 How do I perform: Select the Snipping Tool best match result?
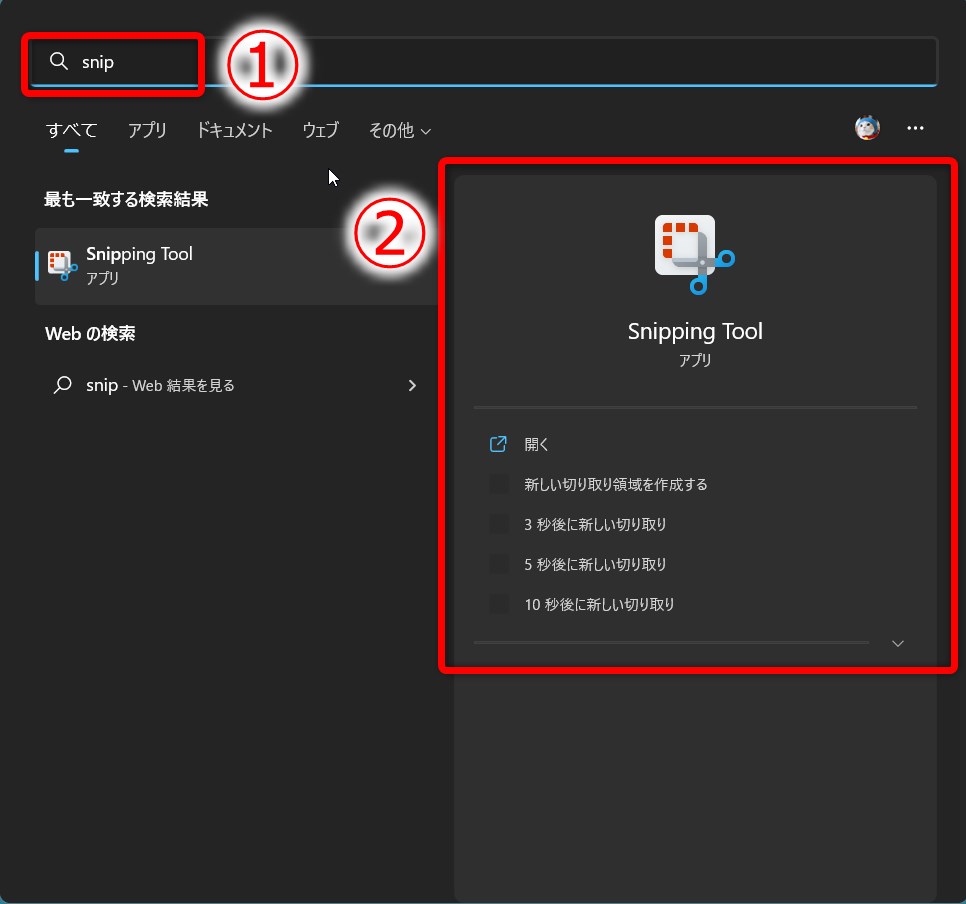tap(237, 266)
